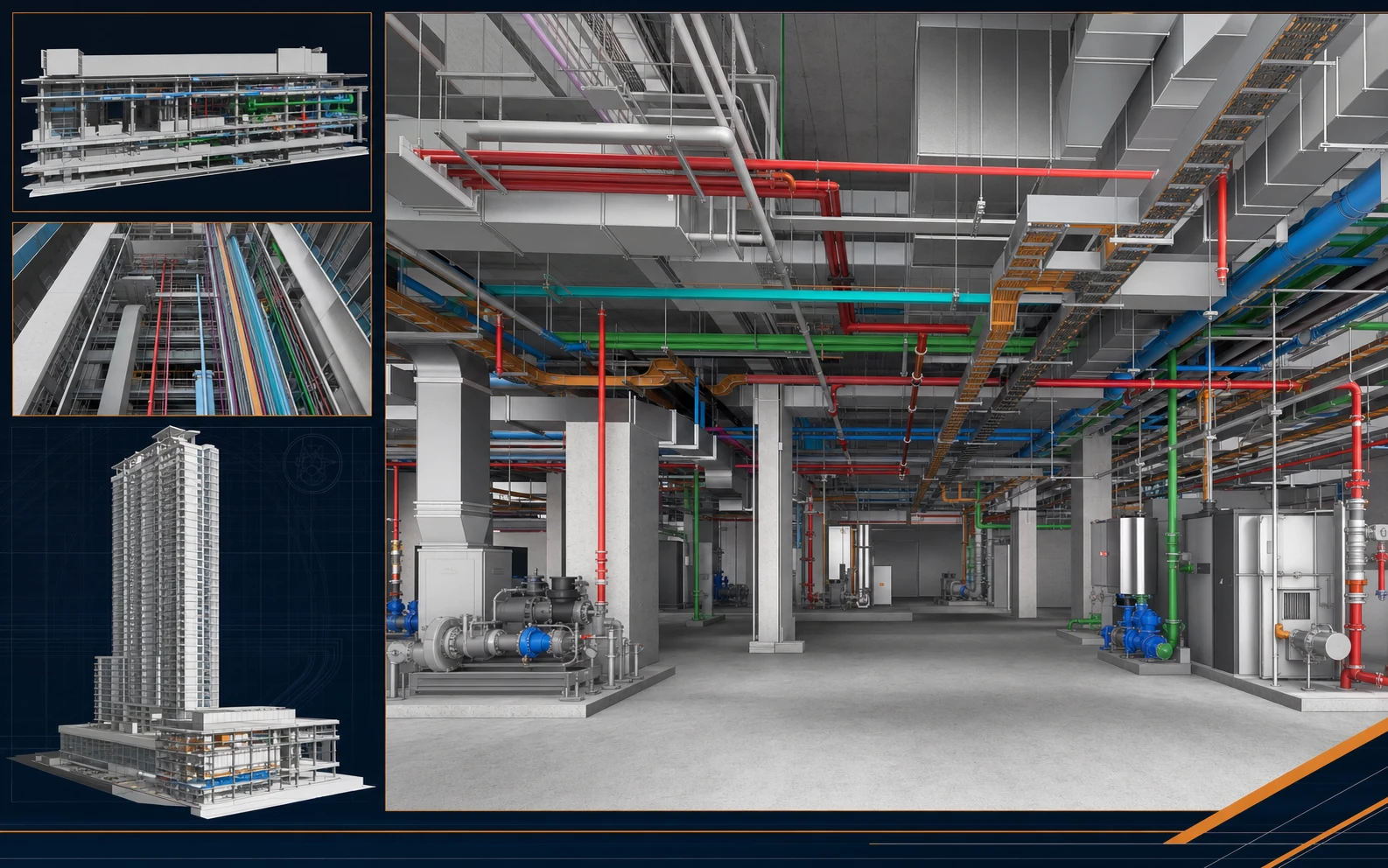Image resolution: width=1388 pixels, height=868 pixels.
Task: Click the high-rise tower model image
Action: (x=192, y=623)
